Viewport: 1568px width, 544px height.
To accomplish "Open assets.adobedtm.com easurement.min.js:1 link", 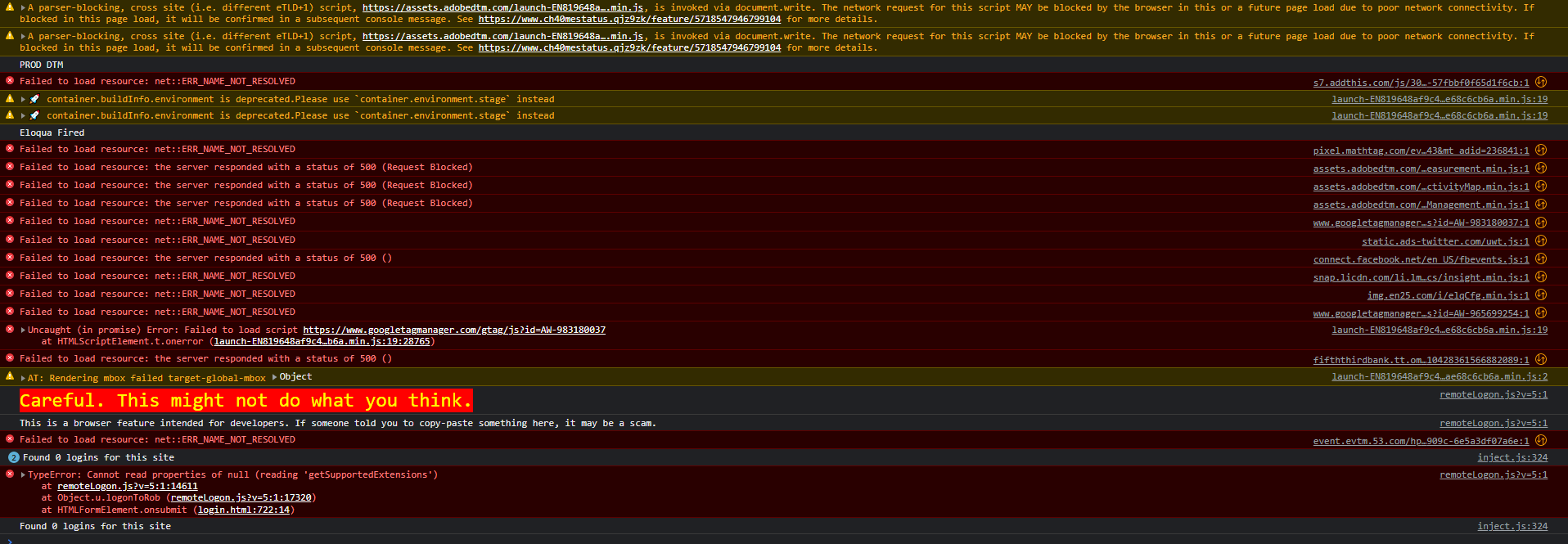I will (x=1421, y=169).
